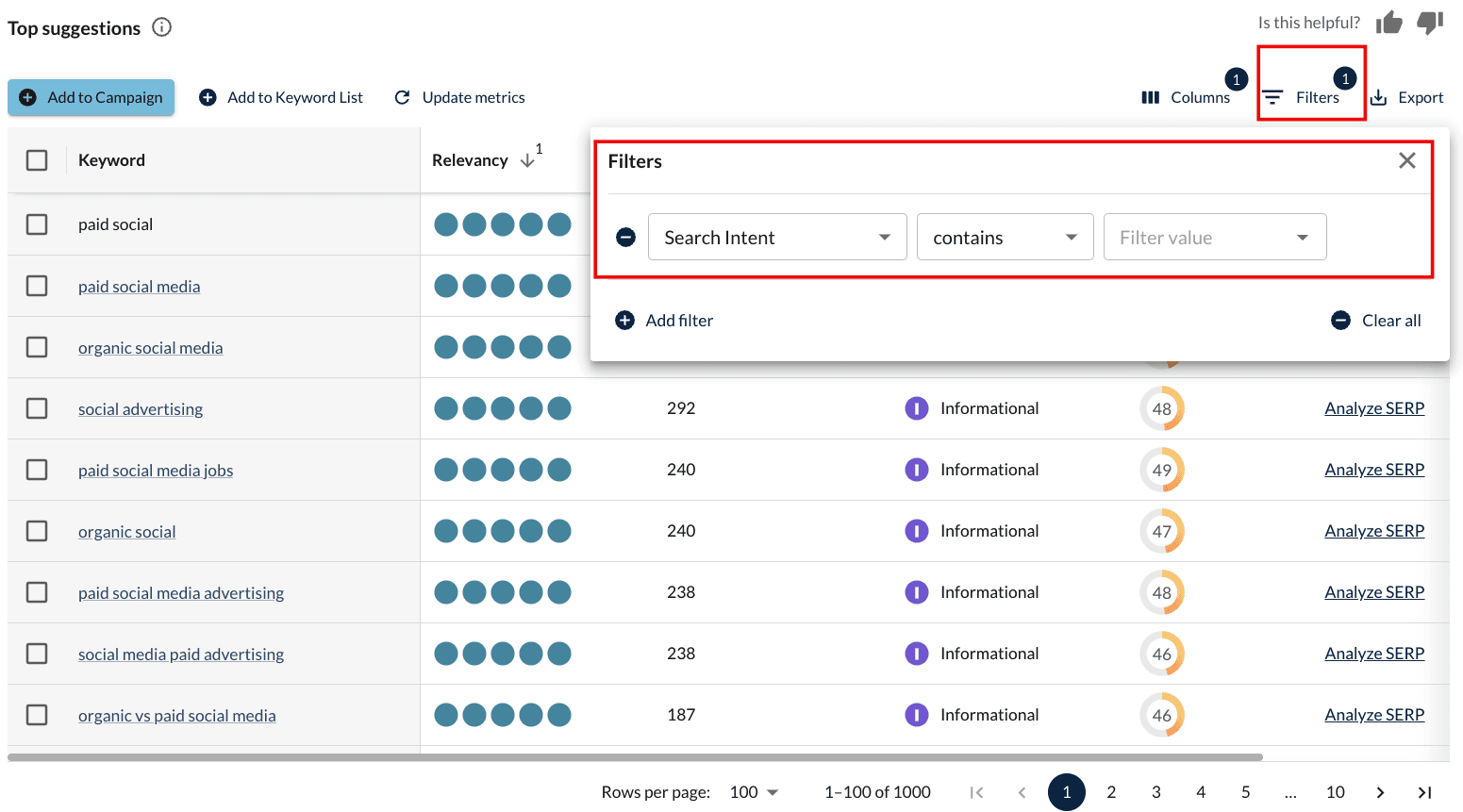Open the Columns settings
1463x812 pixels.
[x=1187, y=97]
